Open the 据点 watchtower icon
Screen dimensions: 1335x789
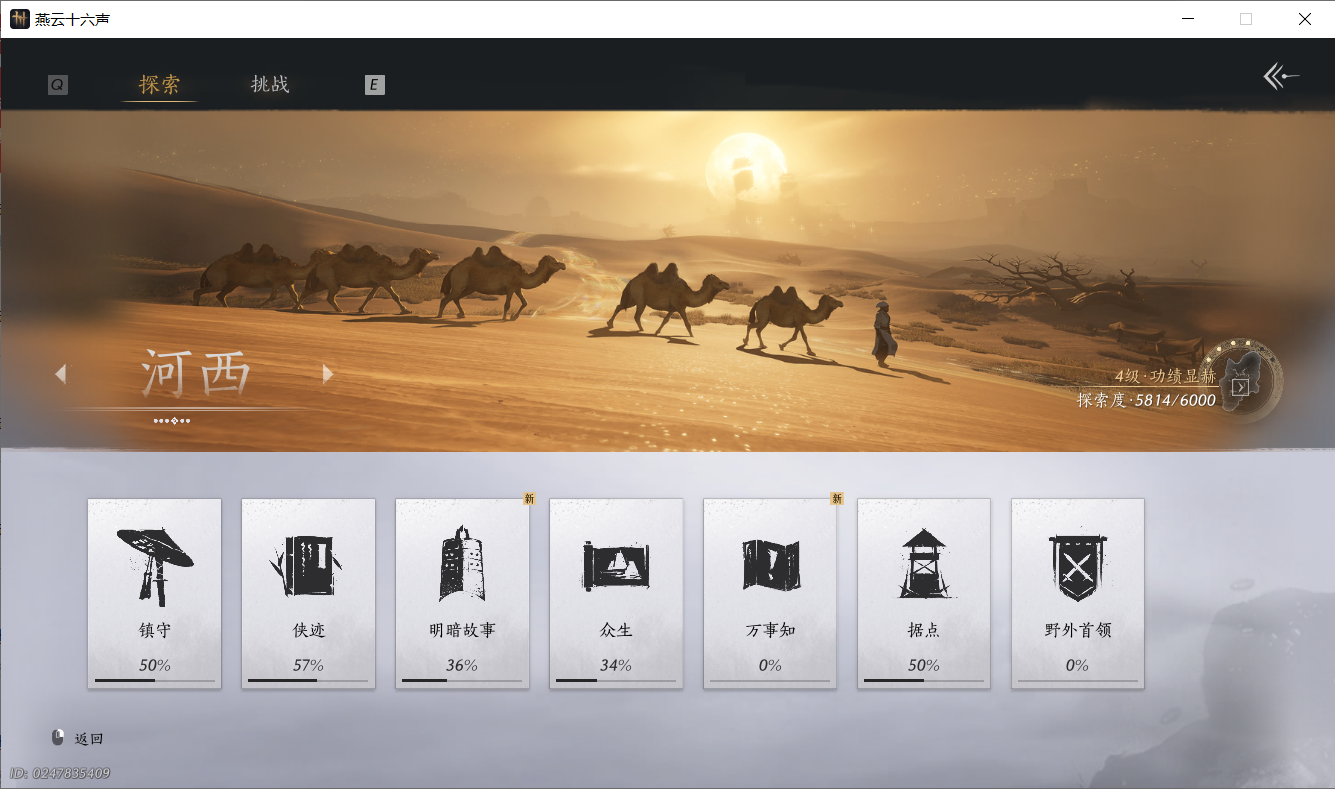coord(923,564)
